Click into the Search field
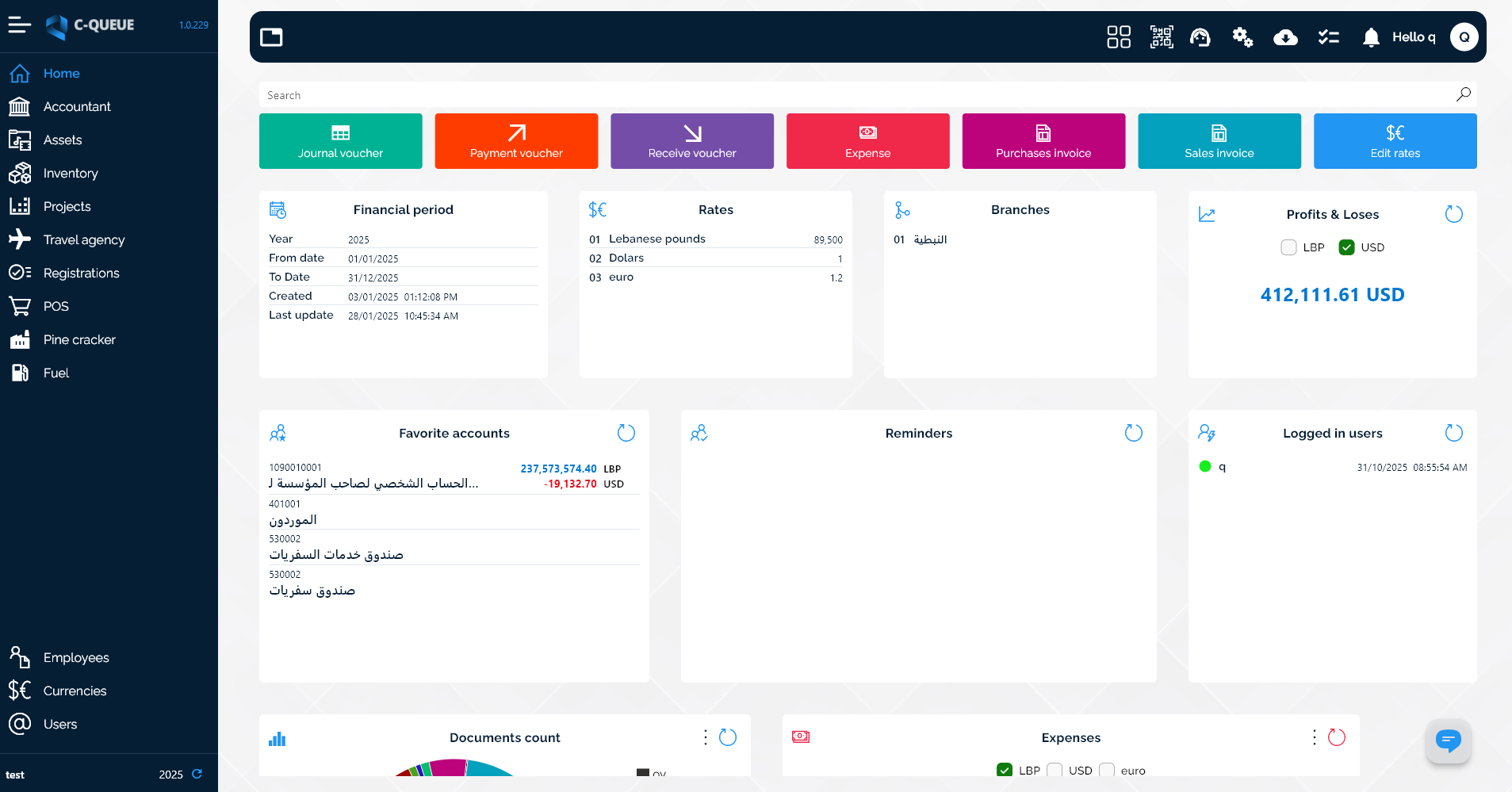The height and width of the screenshot is (792, 1512). click(856, 95)
